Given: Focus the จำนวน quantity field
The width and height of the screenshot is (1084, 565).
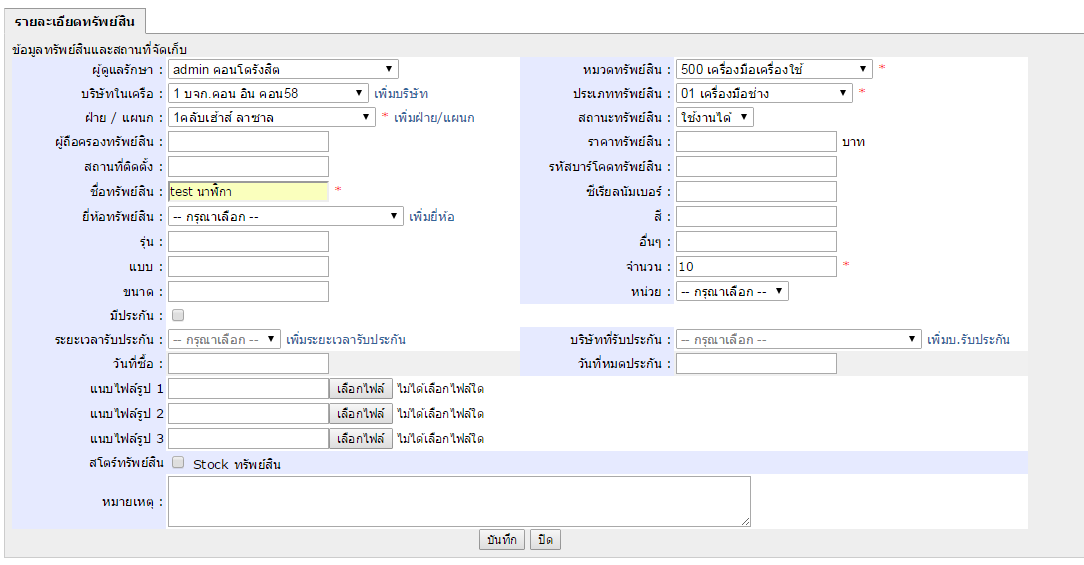Looking at the screenshot, I should pyautogui.click(x=756, y=266).
